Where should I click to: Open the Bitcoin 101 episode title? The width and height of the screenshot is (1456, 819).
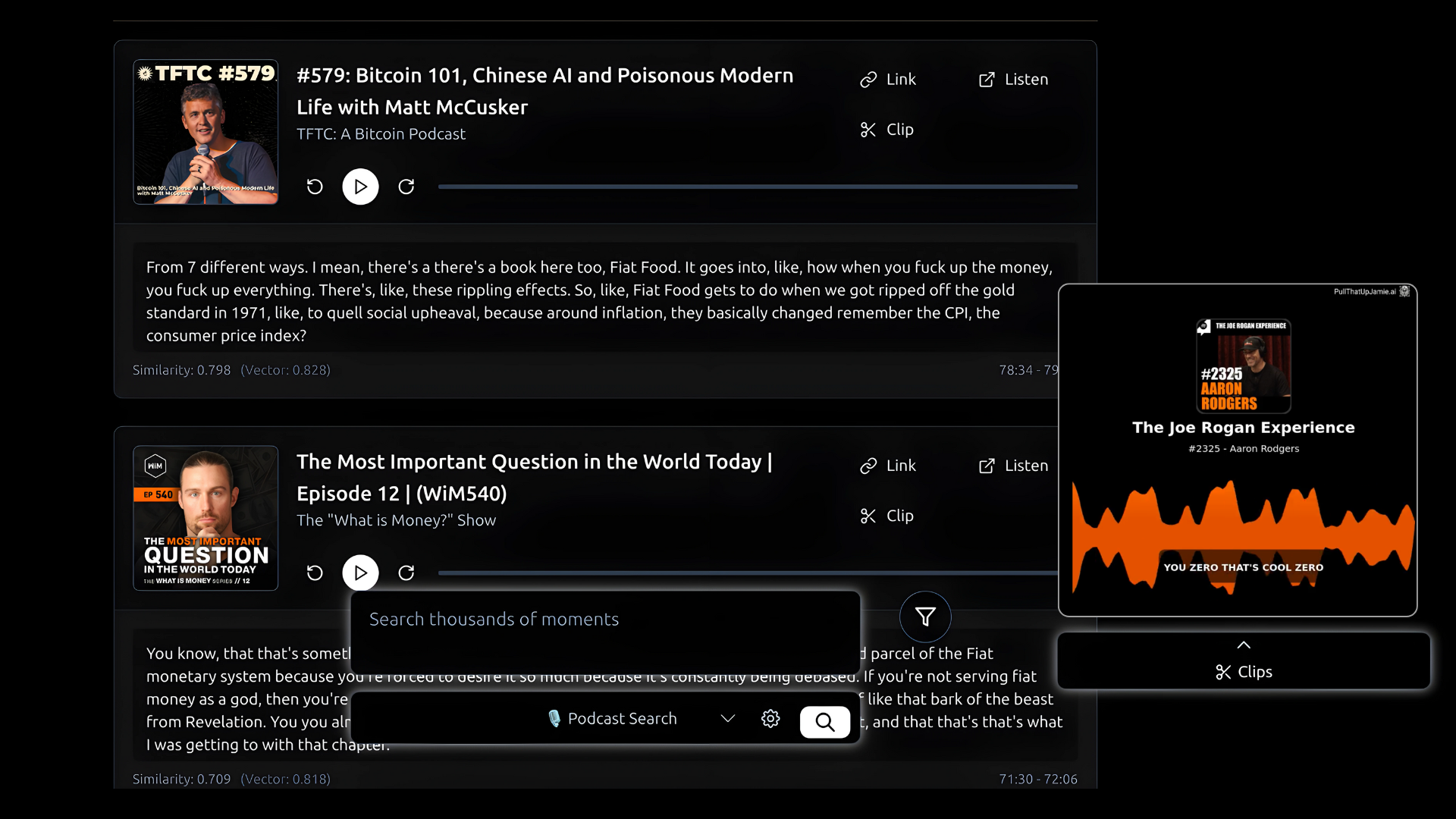click(544, 91)
